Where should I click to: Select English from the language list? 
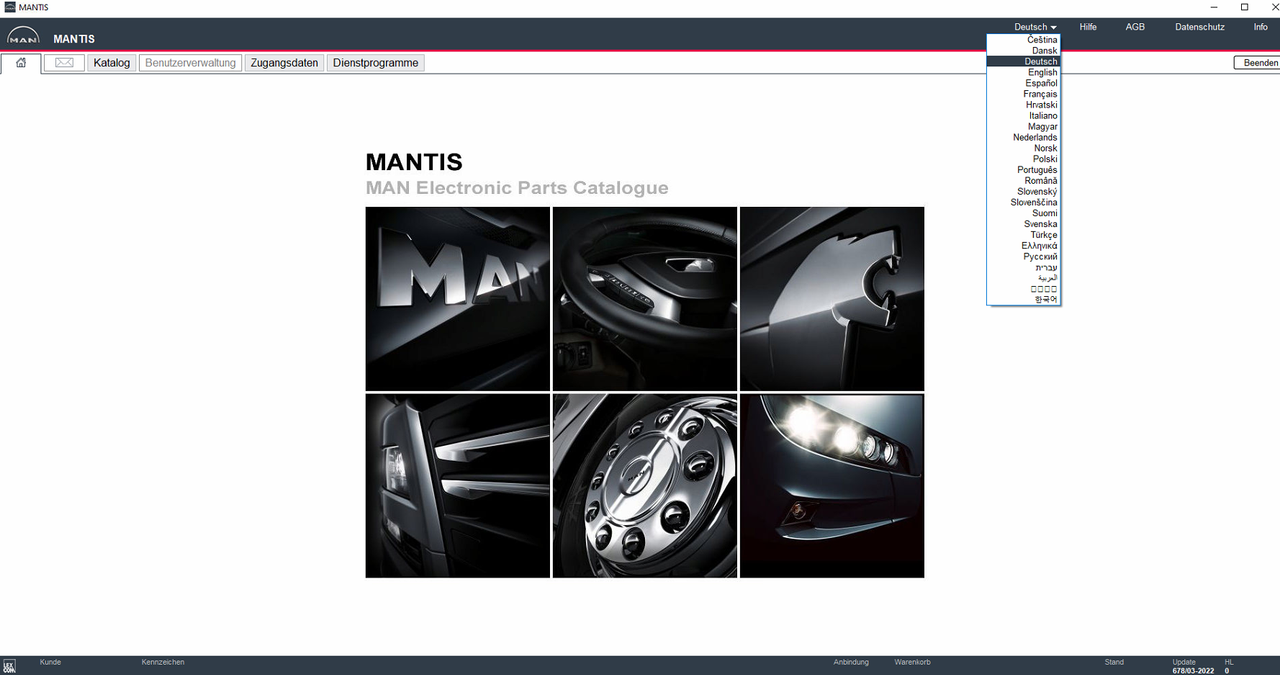[x=1024, y=73]
